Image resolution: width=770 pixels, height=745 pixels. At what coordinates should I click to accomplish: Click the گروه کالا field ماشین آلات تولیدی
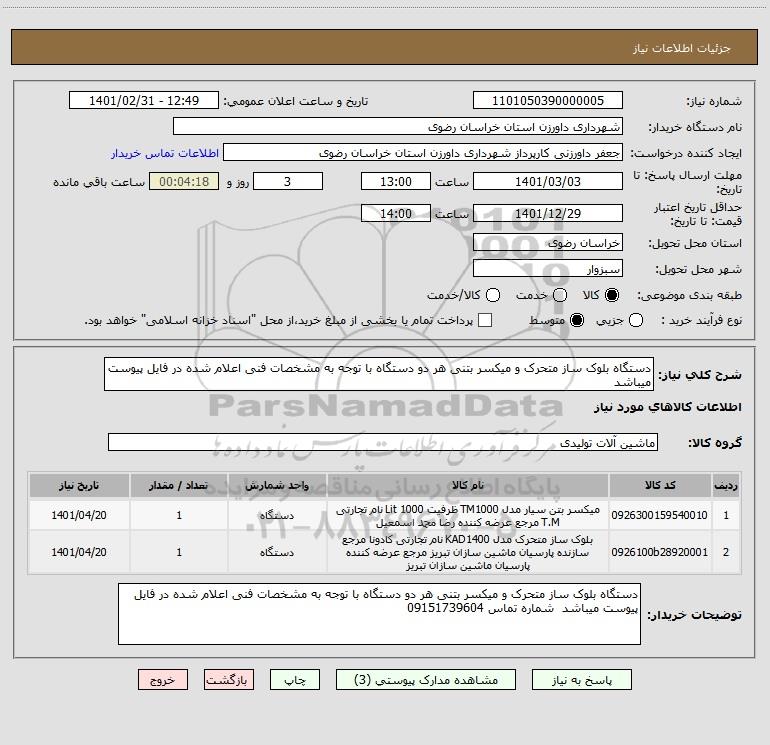coord(383,442)
